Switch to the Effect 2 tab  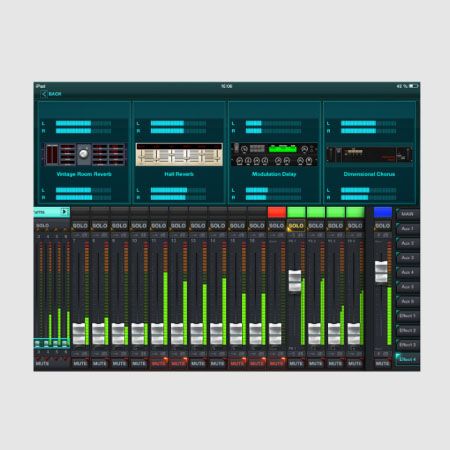pos(408,330)
